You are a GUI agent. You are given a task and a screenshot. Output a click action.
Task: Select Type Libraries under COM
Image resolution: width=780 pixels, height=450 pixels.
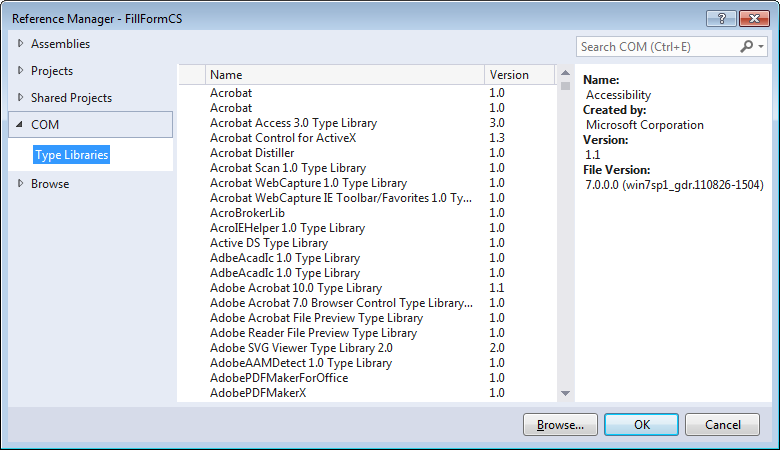tap(72, 155)
